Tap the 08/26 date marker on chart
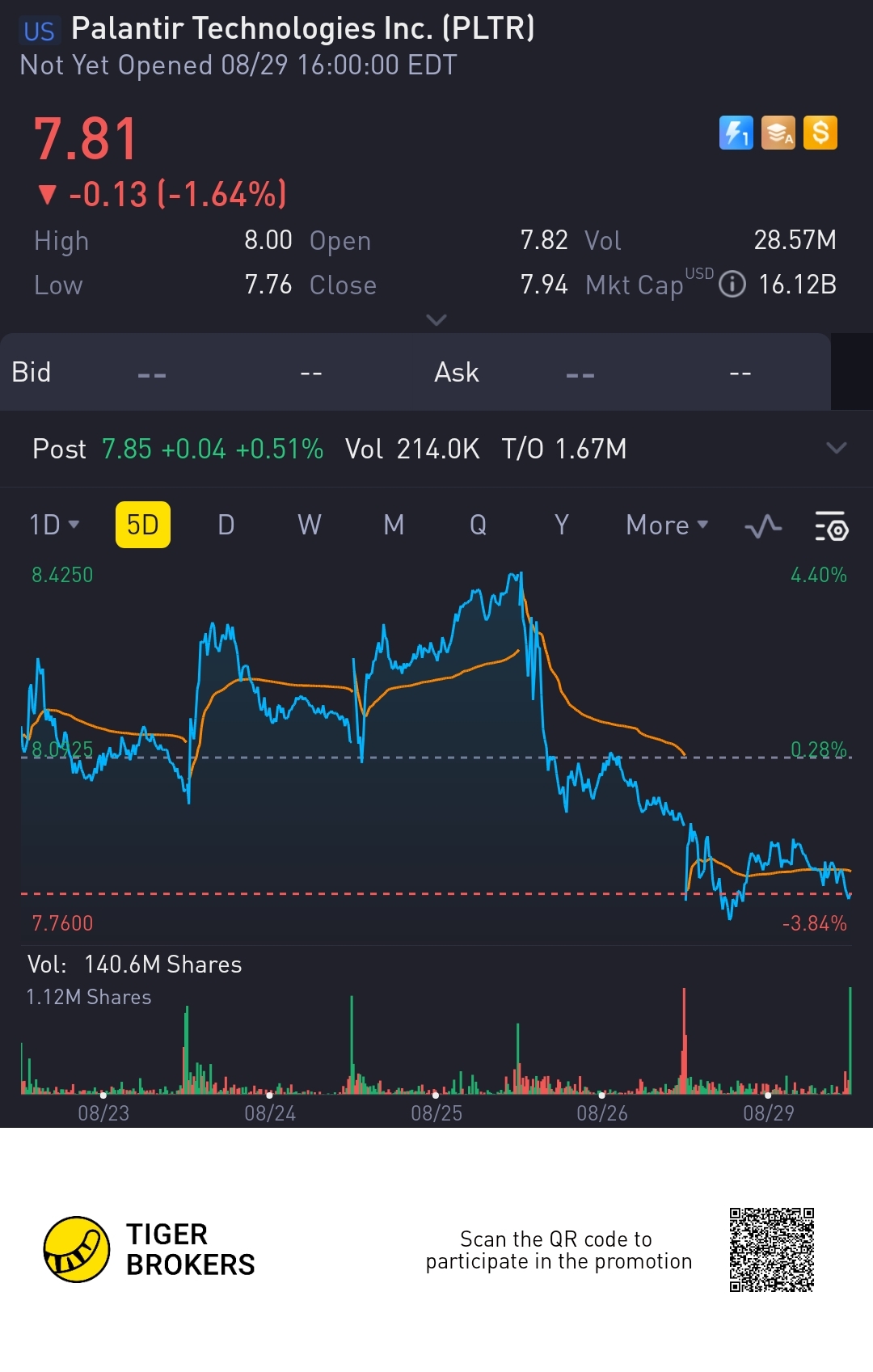 (601, 1112)
